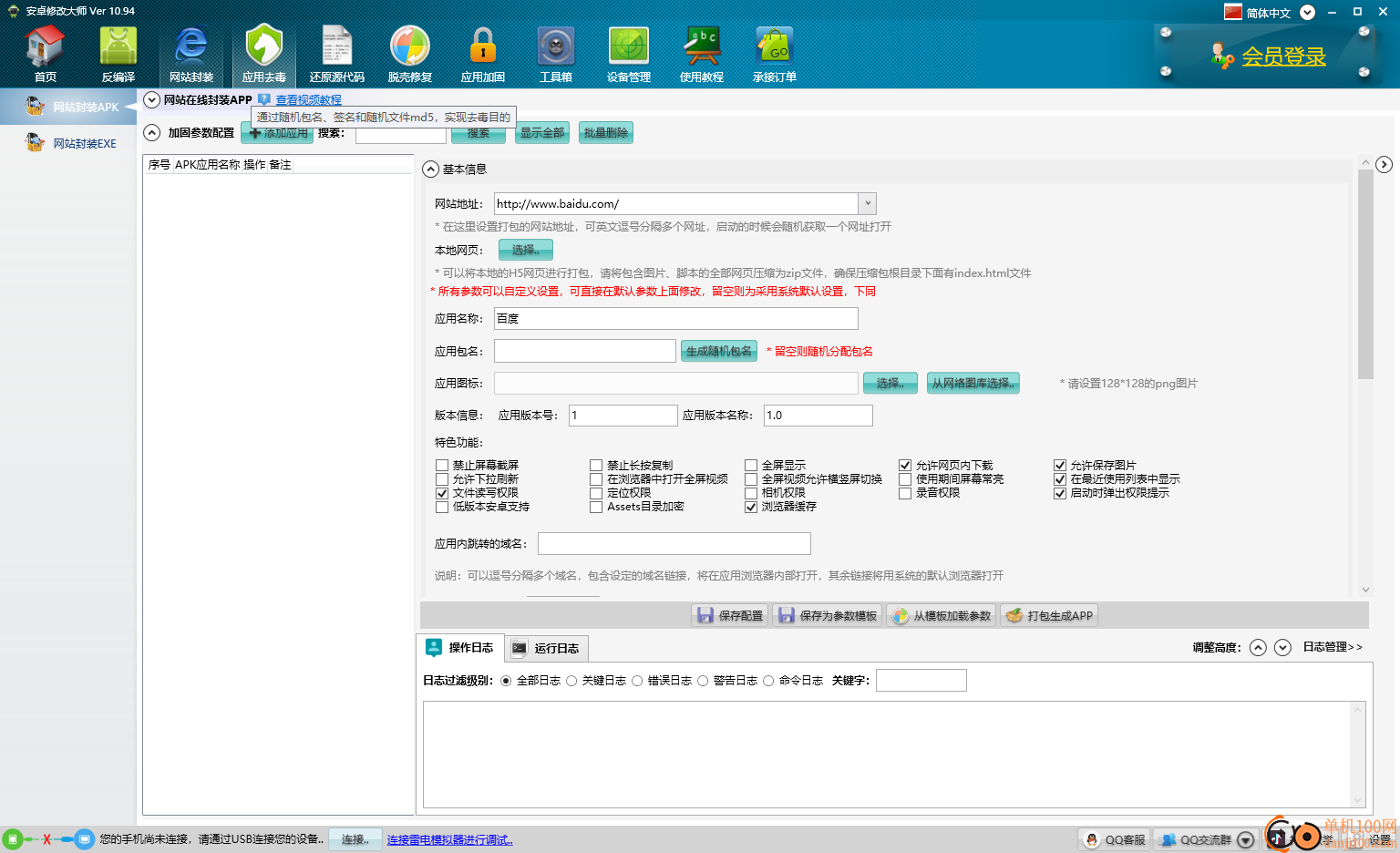The image size is (1400, 853).
Task: Open the QQ交流群 dropdown arrow
Action: click(x=1246, y=840)
